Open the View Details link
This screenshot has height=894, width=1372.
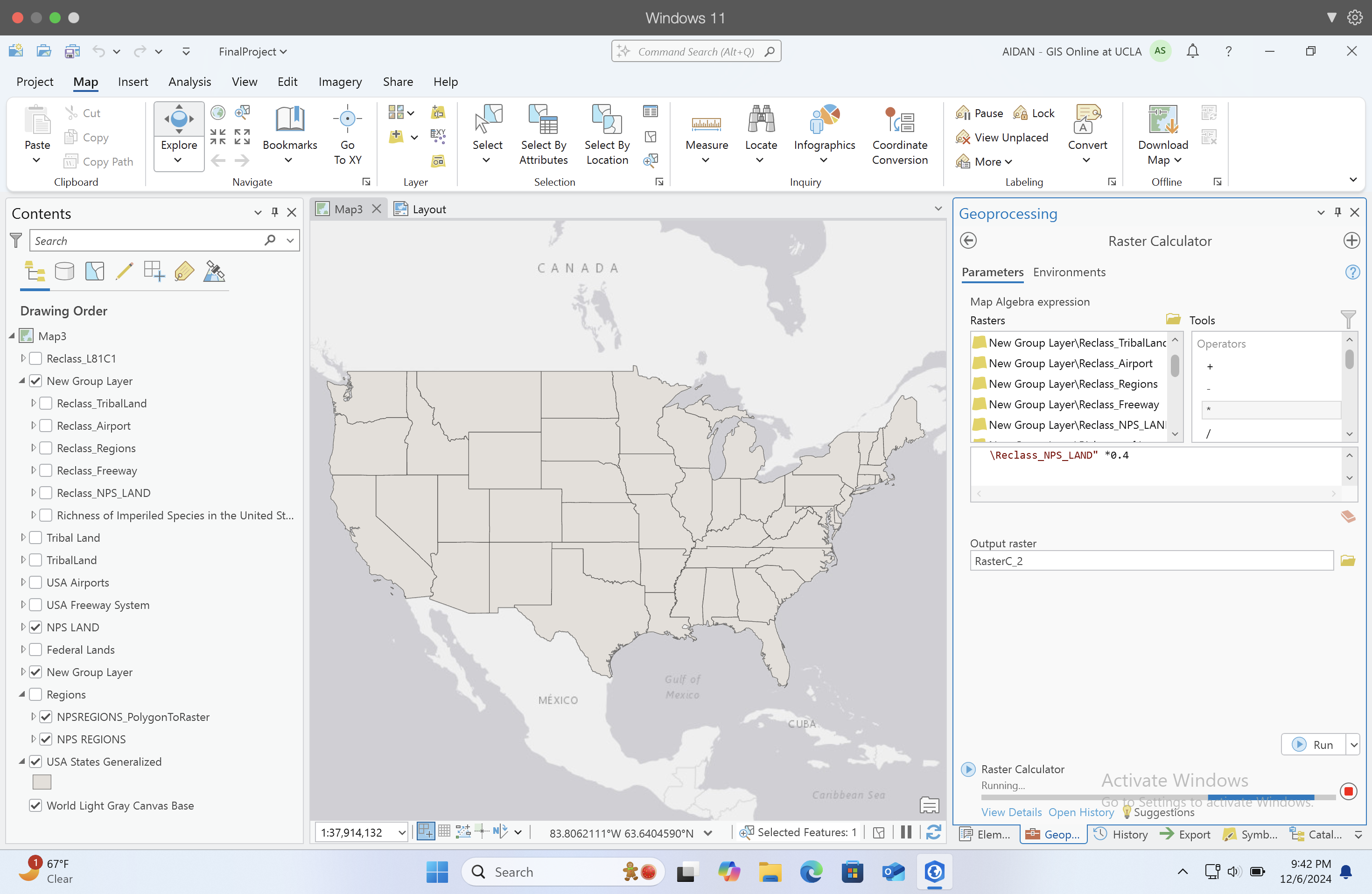[x=1011, y=812]
